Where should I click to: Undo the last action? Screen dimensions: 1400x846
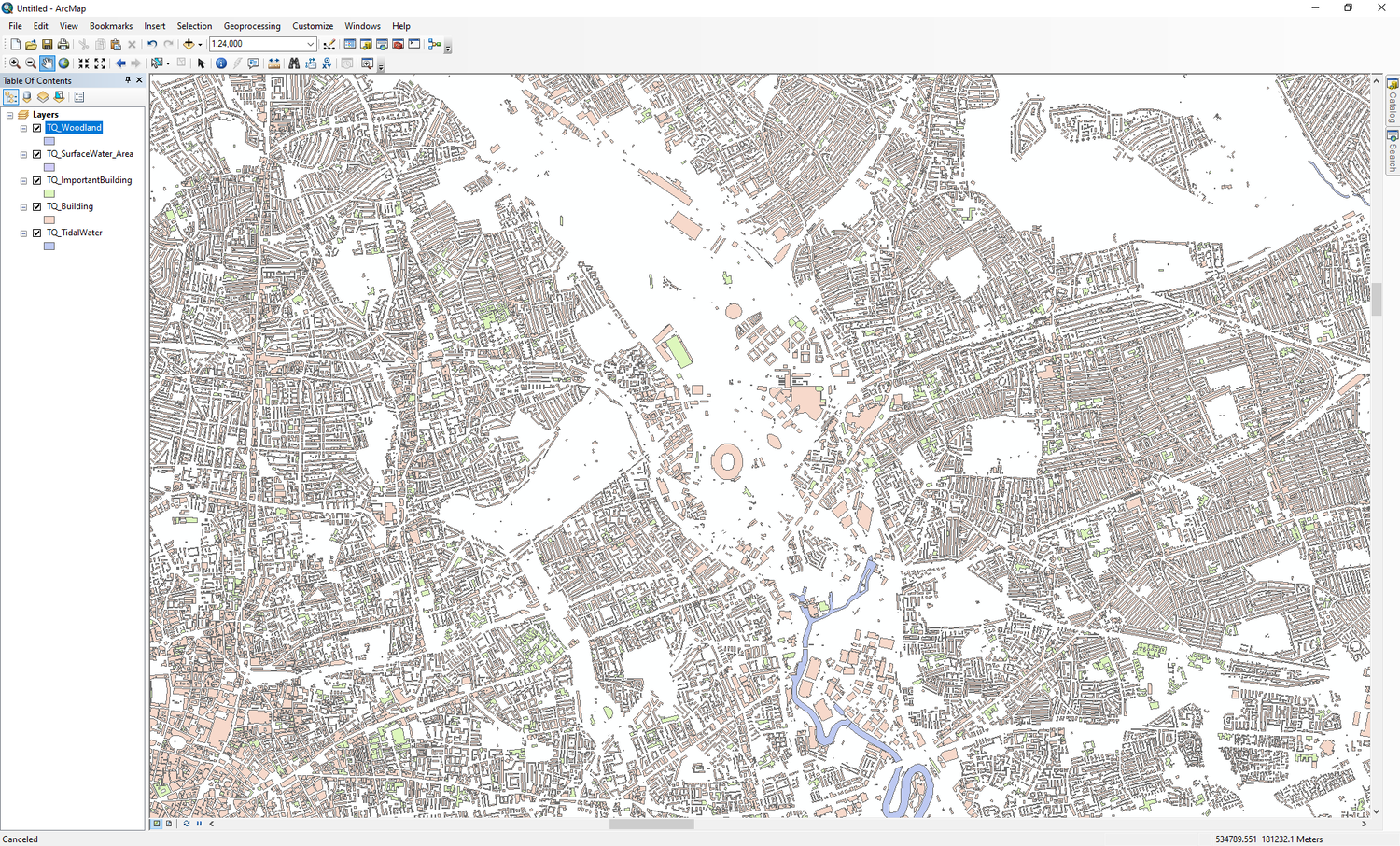[x=152, y=44]
